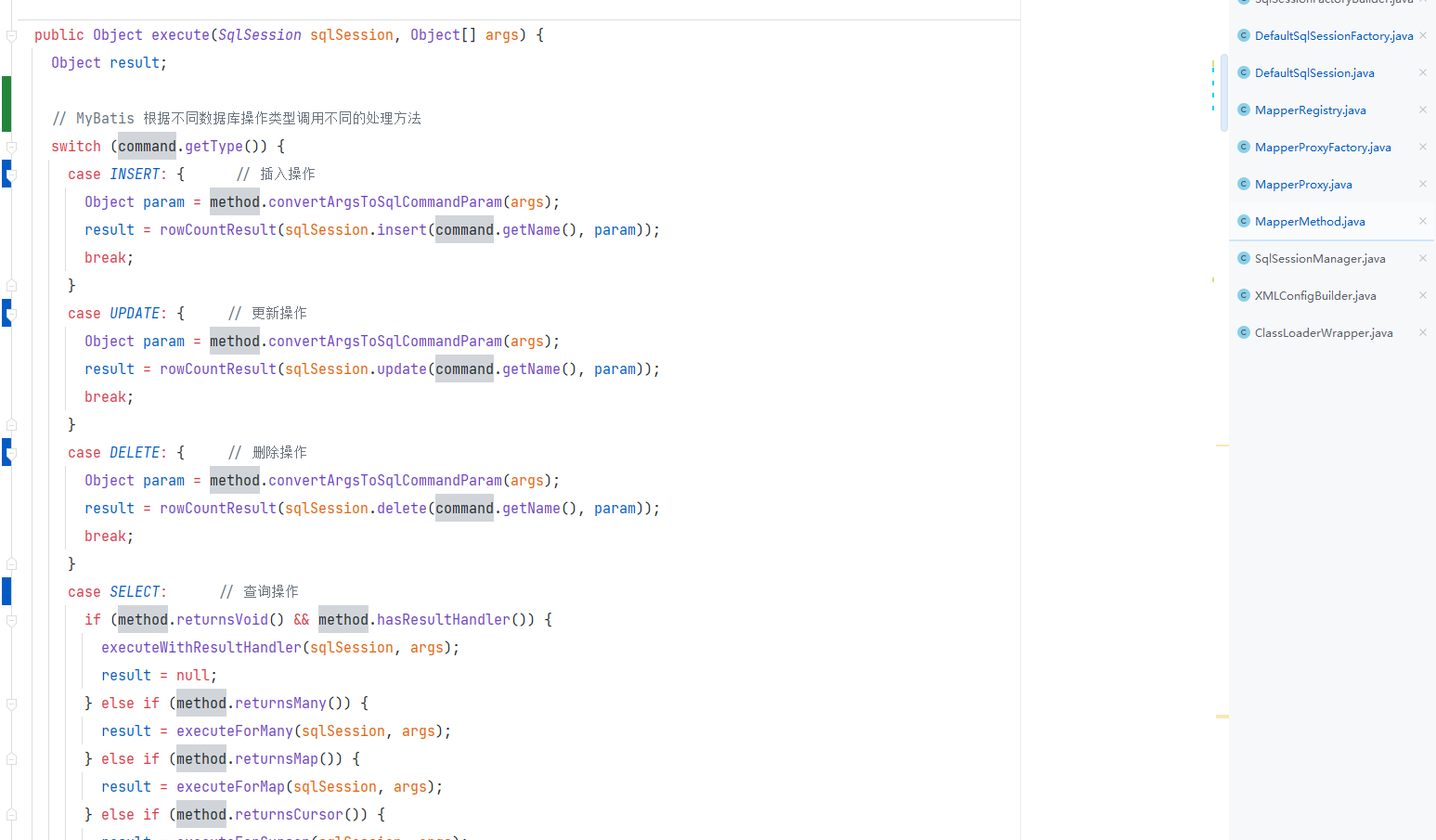Close the MapperProxyFactory.java tab
1436x840 pixels.
[x=1423, y=147]
